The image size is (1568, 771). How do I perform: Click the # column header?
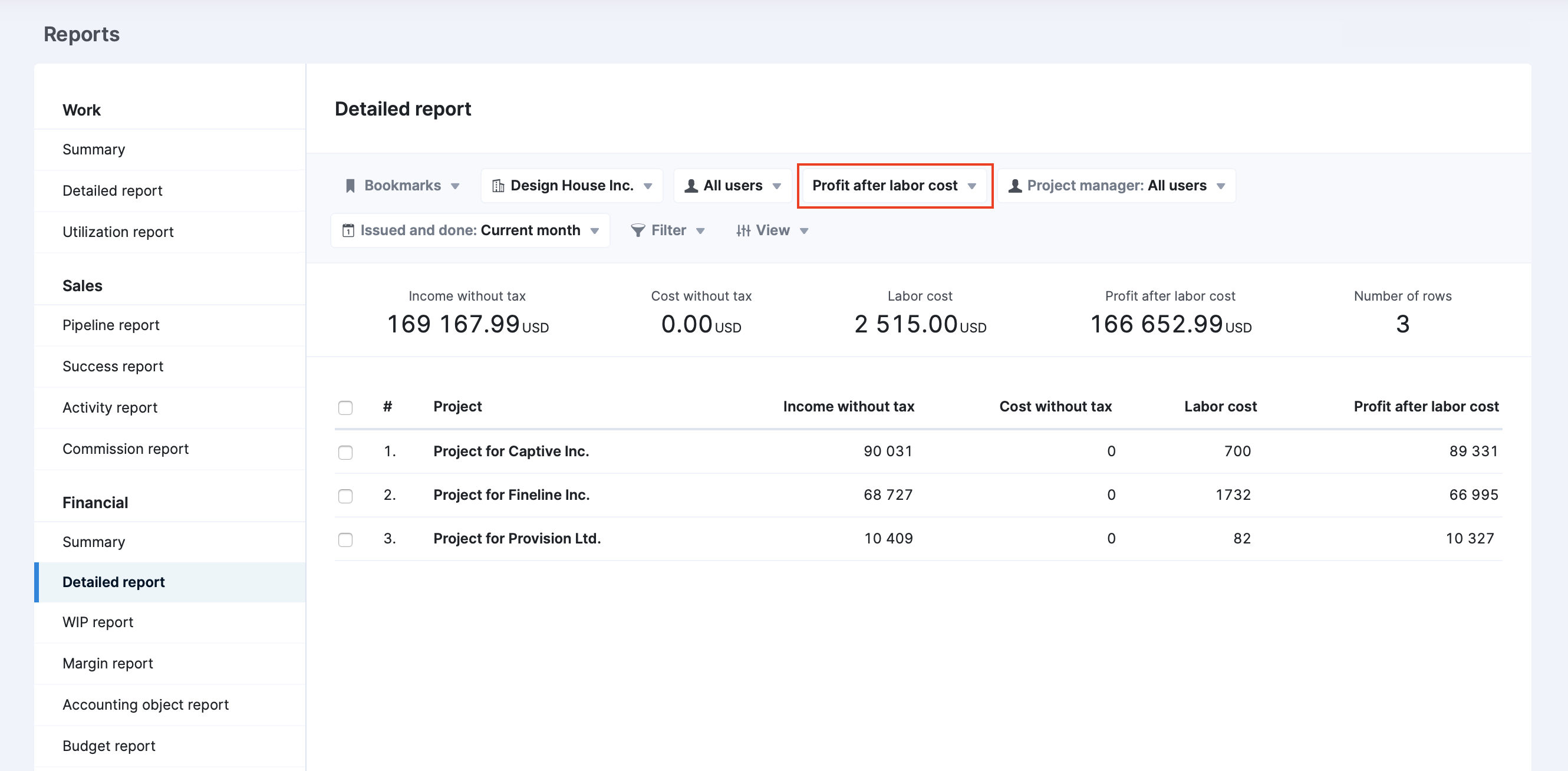pyautogui.click(x=387, y=407)
